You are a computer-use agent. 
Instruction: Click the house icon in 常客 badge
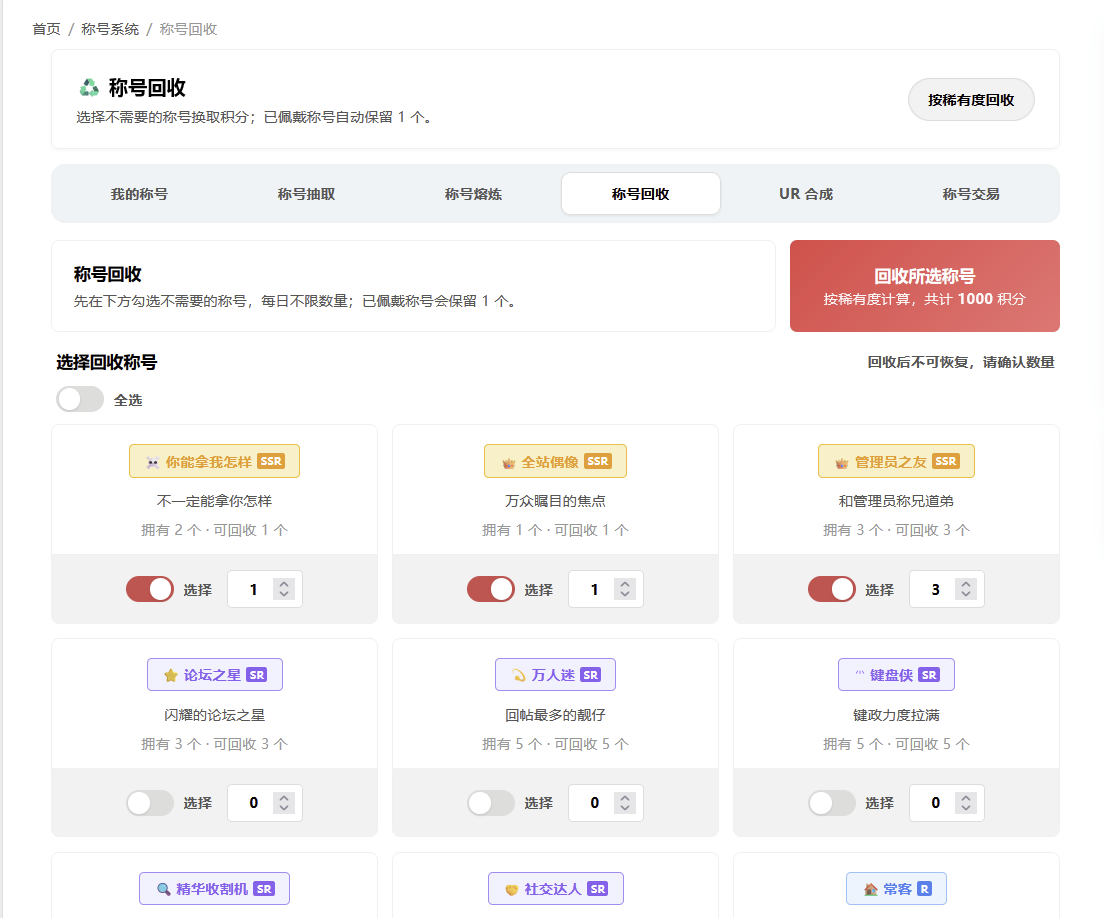tap(870, 889)
